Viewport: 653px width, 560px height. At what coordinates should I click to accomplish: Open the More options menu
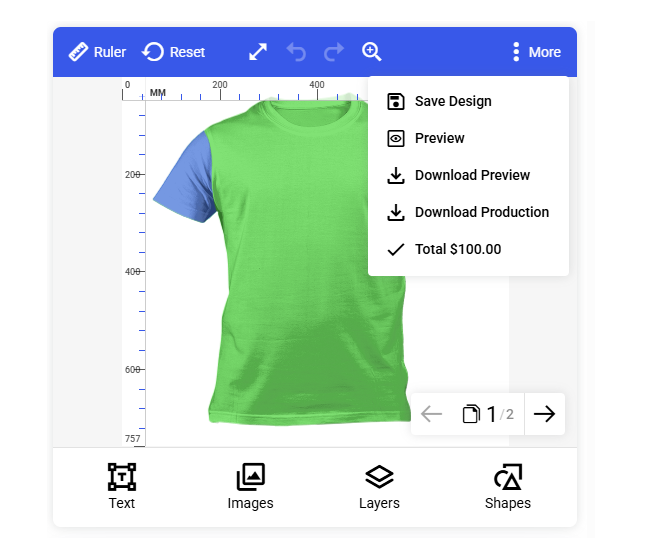coord(537,52)
